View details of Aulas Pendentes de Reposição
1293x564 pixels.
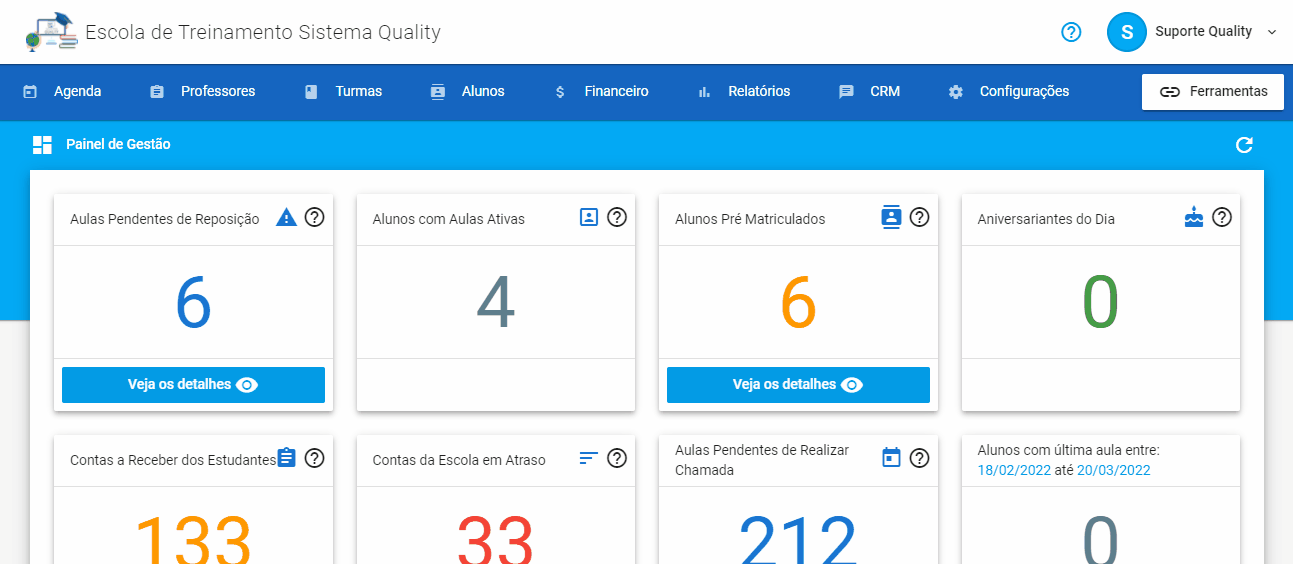tap(193, 385)
